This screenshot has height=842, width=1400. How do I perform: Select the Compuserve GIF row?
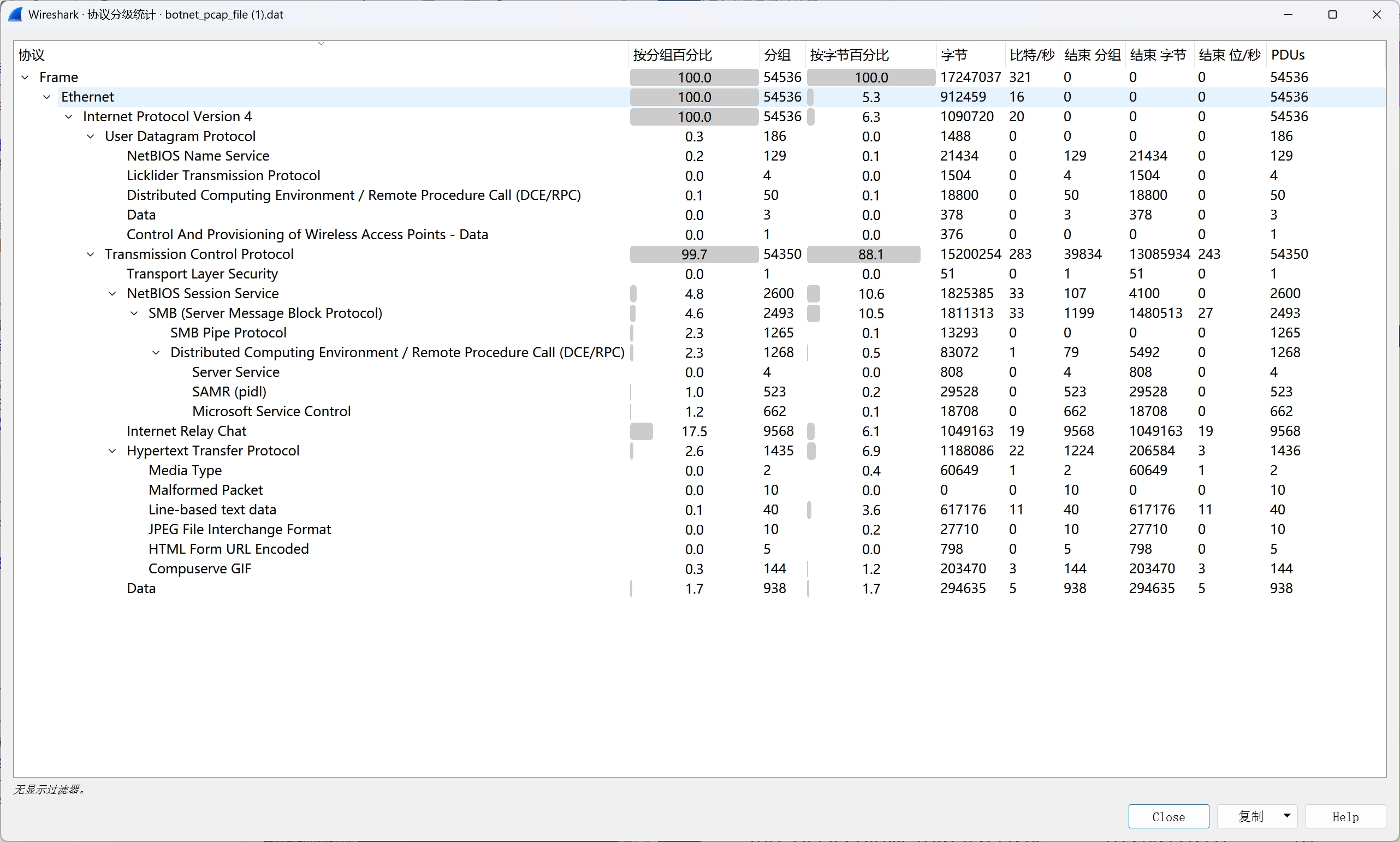tap(200, 568)
